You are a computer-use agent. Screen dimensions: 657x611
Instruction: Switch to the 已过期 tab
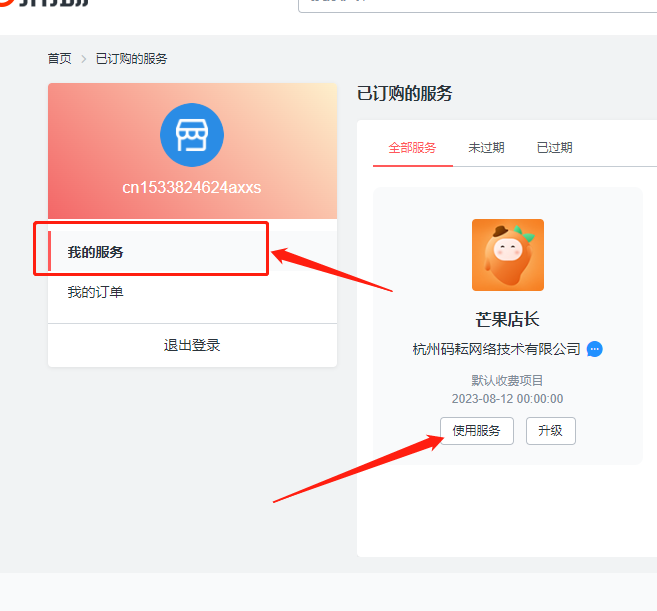pyautogui.click(x=554, y=147)
